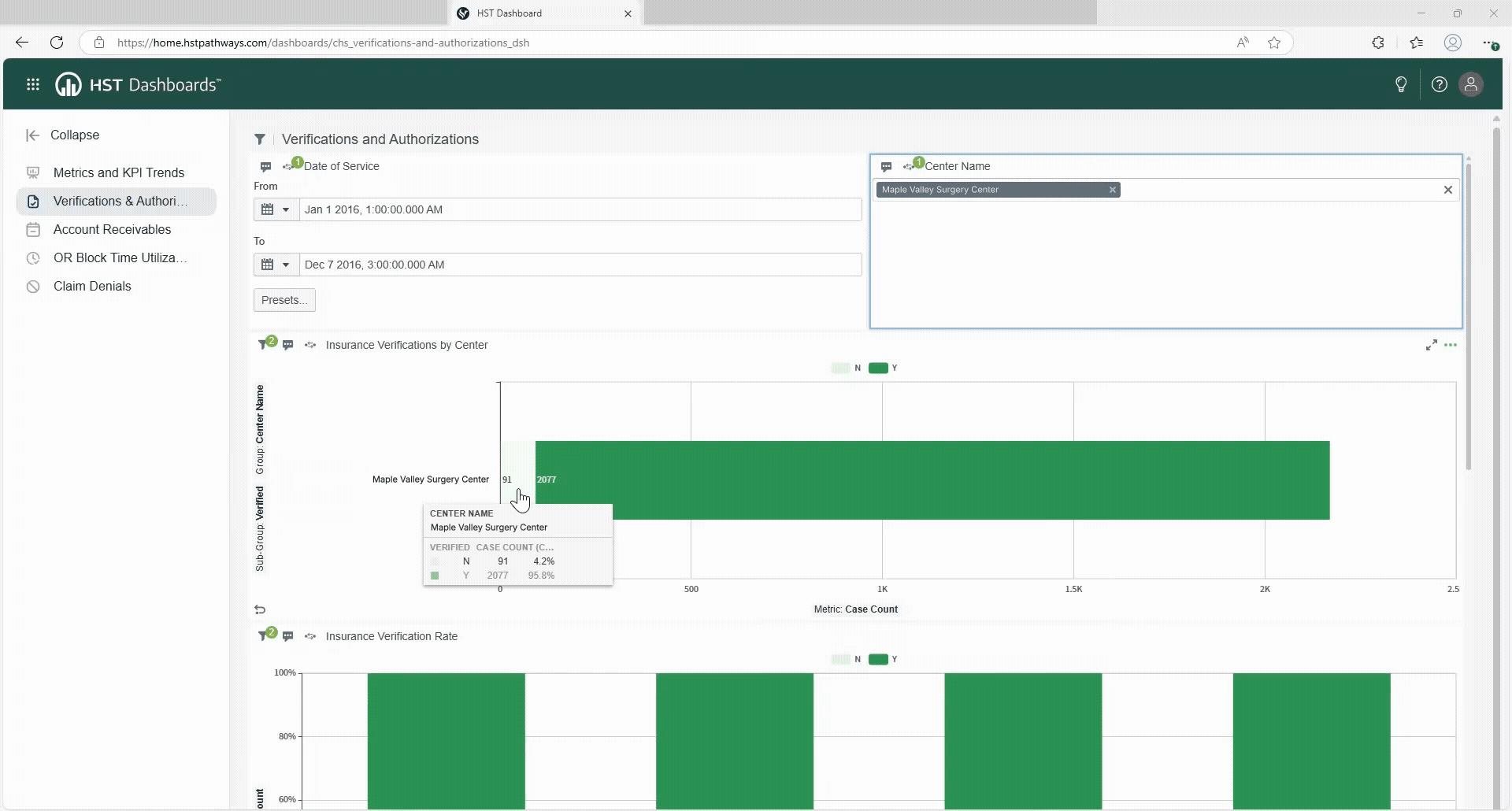This screenshot has width=1512, height=811.
Task: Click the From date input field
Action: tap(580, 209)
